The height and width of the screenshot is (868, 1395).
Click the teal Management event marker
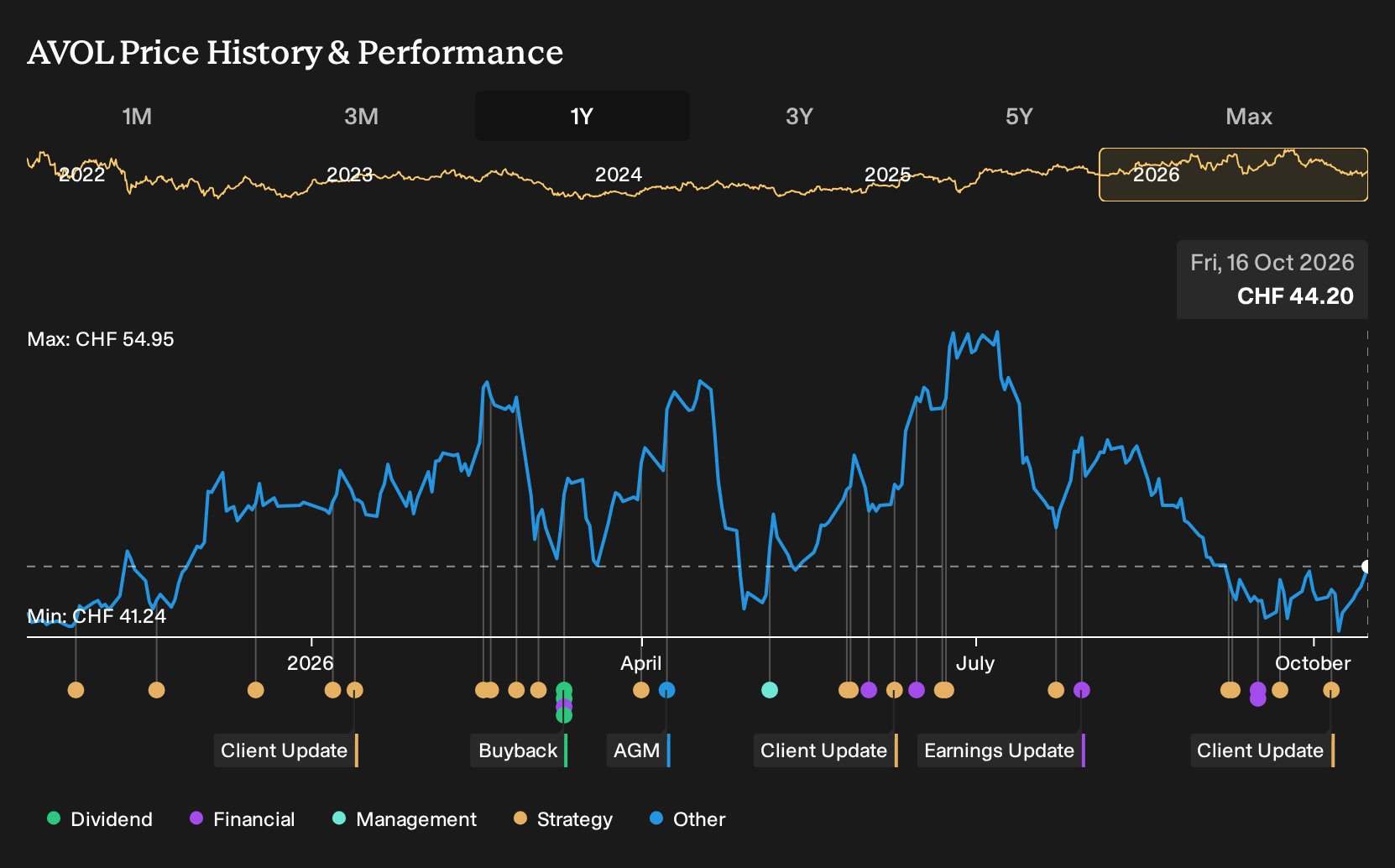coord(770,690)
